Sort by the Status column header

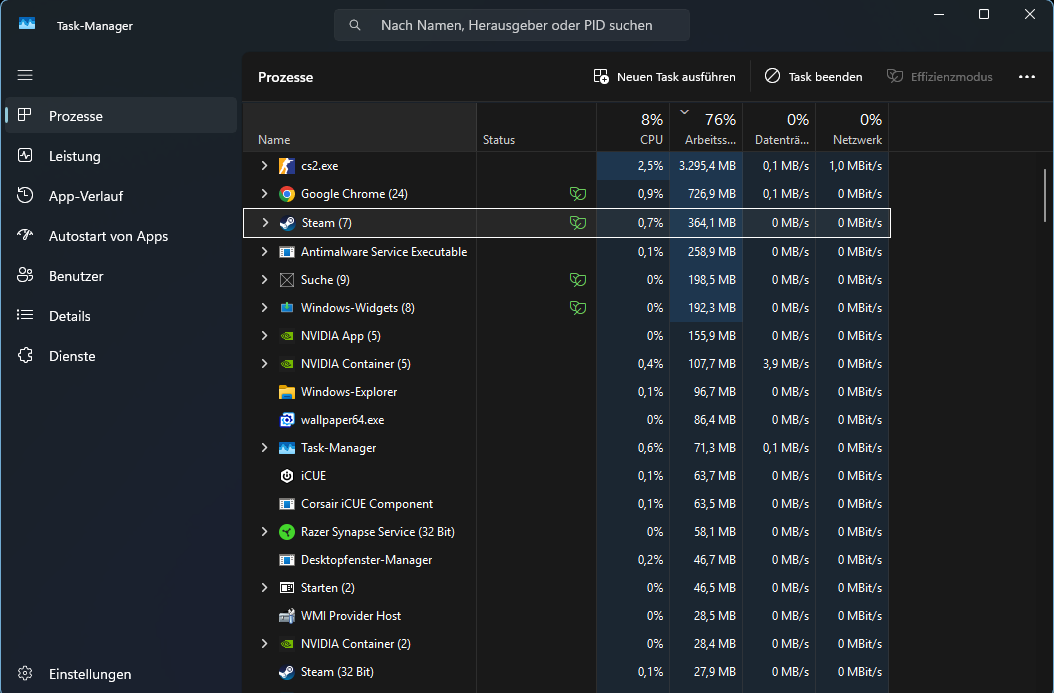tap(536, 126)
